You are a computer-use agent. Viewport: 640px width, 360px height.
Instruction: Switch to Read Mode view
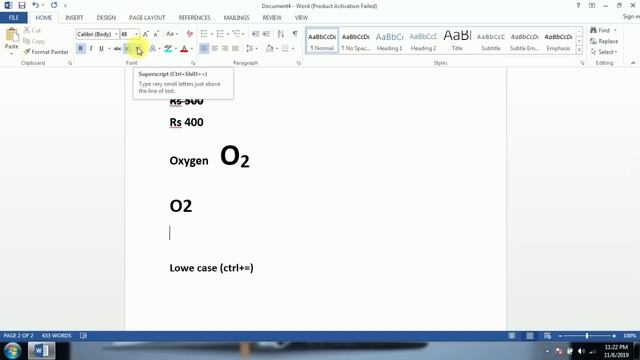pyautogui.click(x=511, y=336)
